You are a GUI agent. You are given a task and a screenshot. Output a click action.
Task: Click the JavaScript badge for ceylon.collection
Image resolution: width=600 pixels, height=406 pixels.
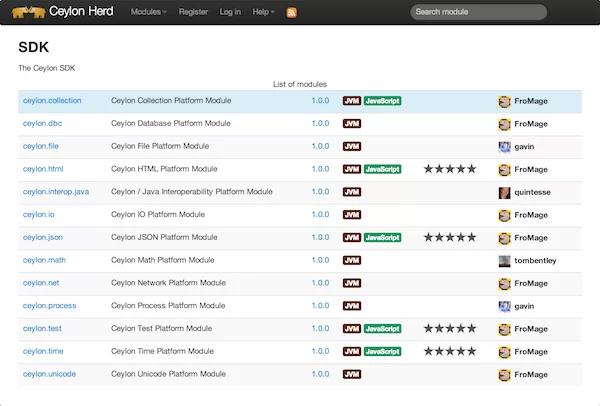click(382, 101)
